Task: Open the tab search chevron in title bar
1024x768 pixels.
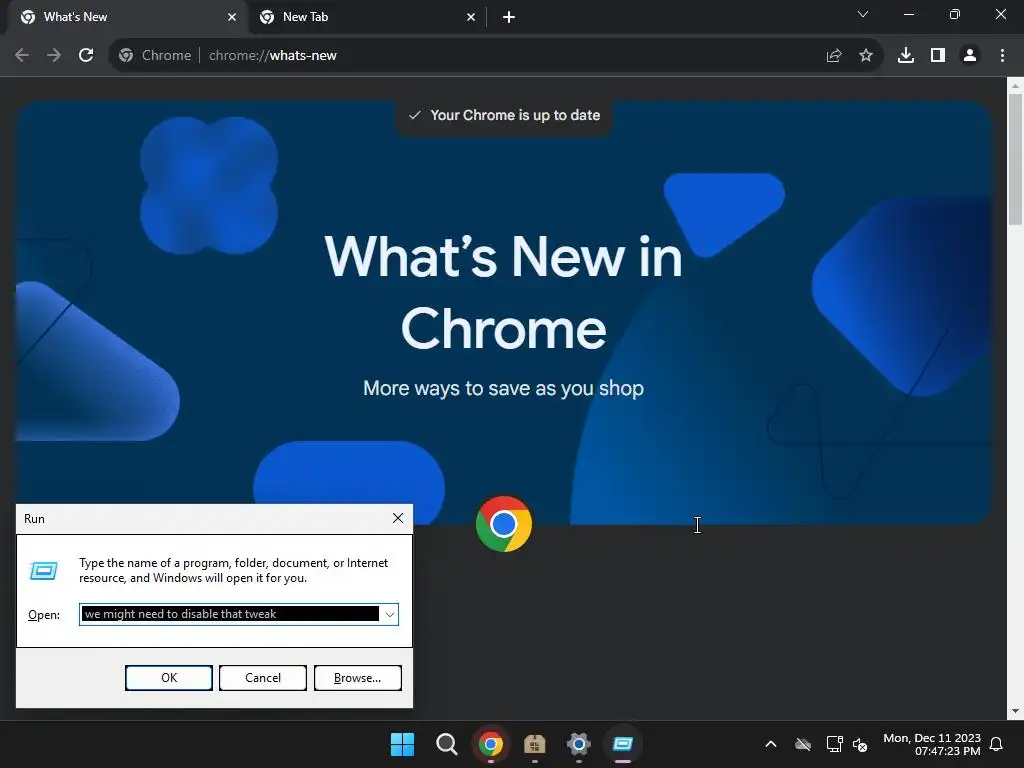Action: 863,14
